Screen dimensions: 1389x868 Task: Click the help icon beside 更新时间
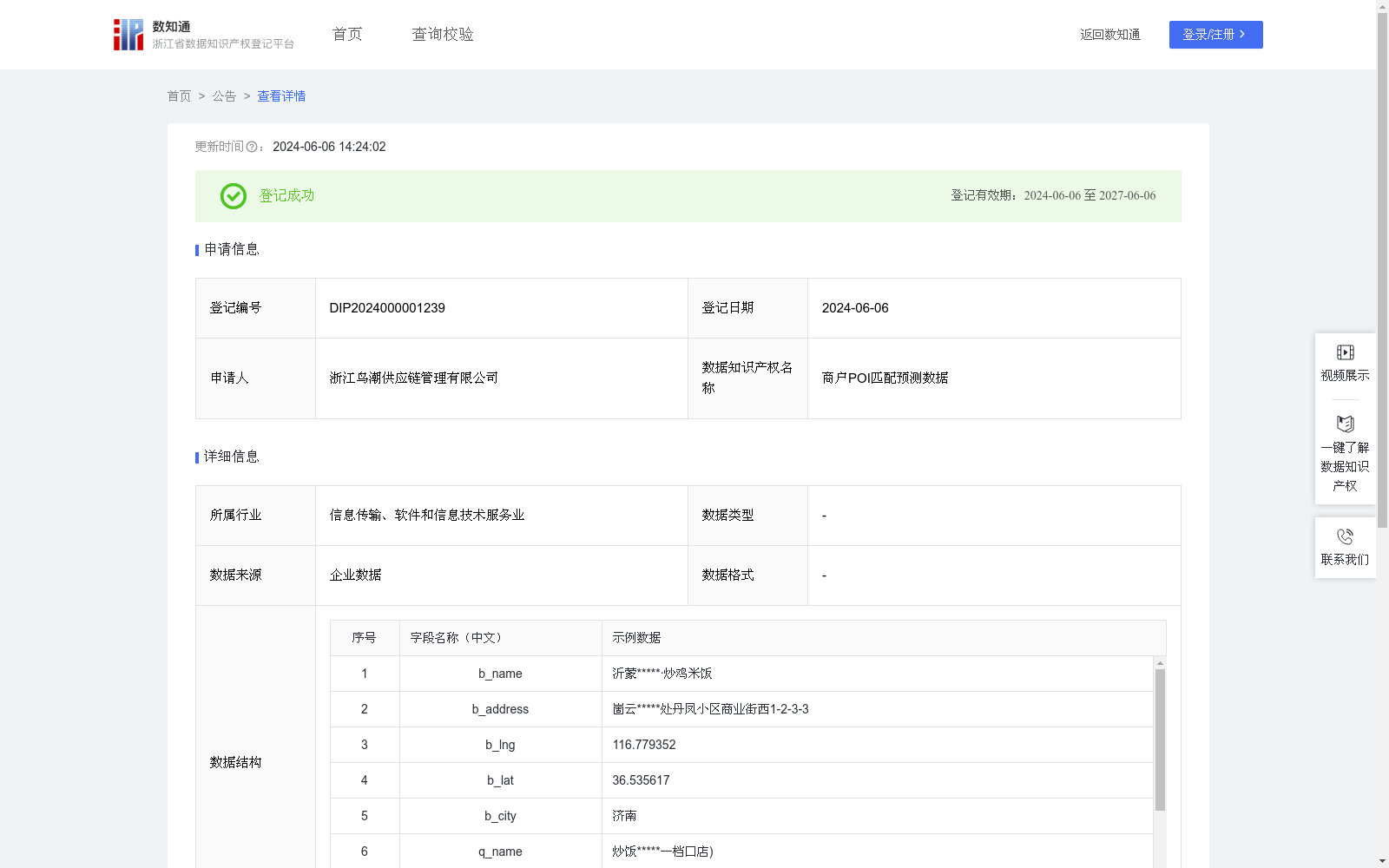[252, 148]
